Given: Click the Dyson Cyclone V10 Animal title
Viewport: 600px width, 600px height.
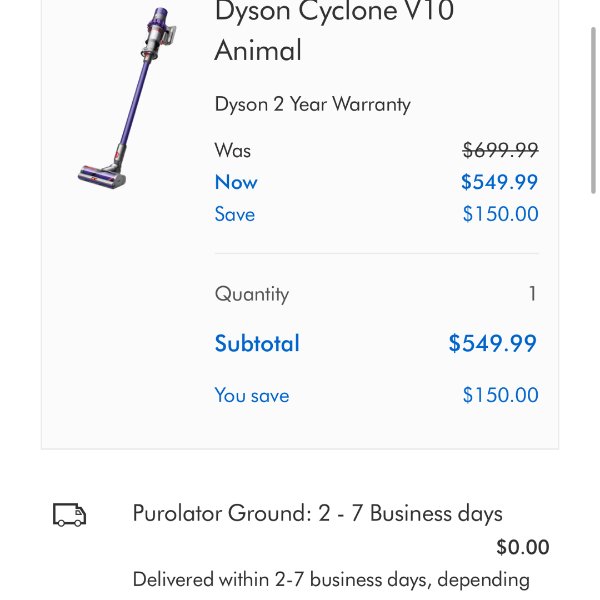Looking at the screenshot, I should (334, 30).
